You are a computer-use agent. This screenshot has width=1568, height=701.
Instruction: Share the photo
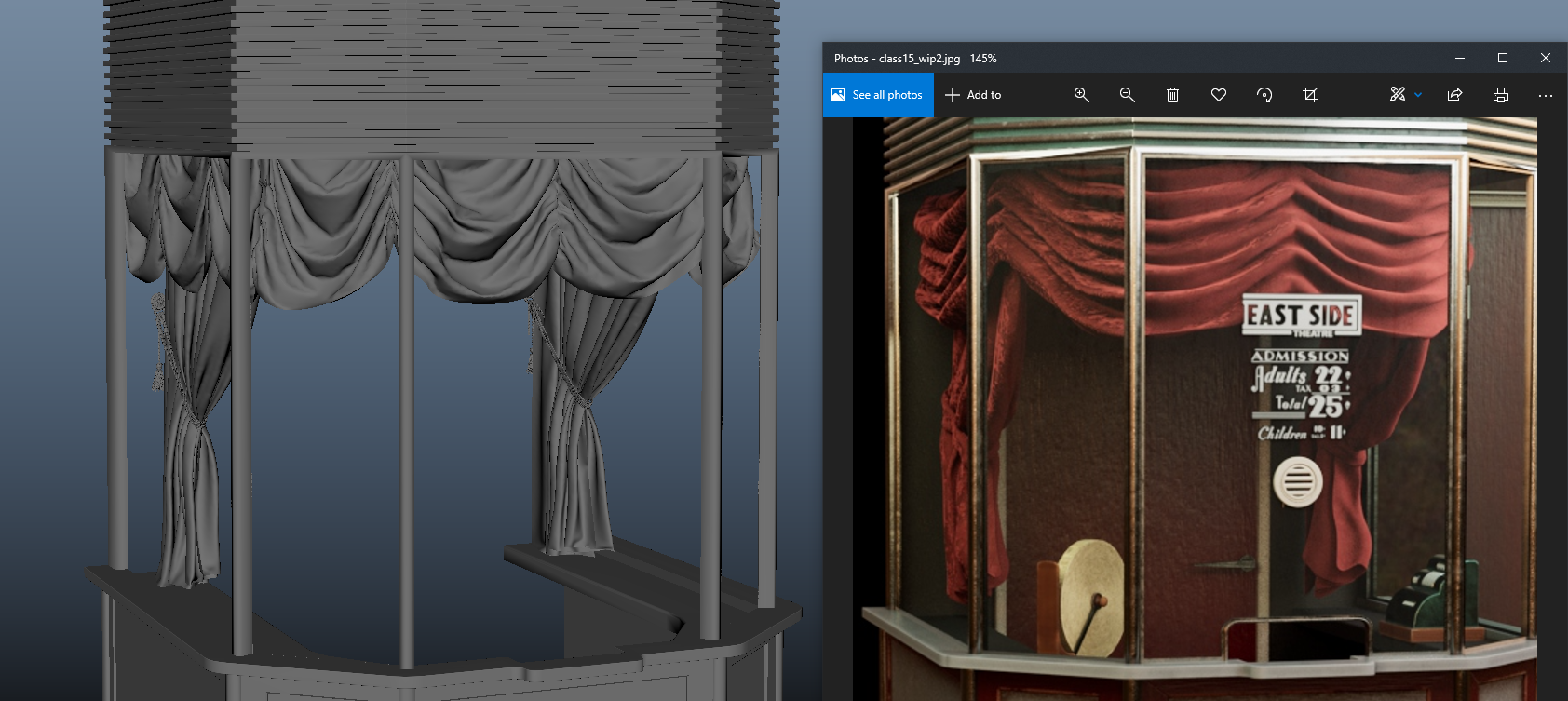pos(1454,95)
